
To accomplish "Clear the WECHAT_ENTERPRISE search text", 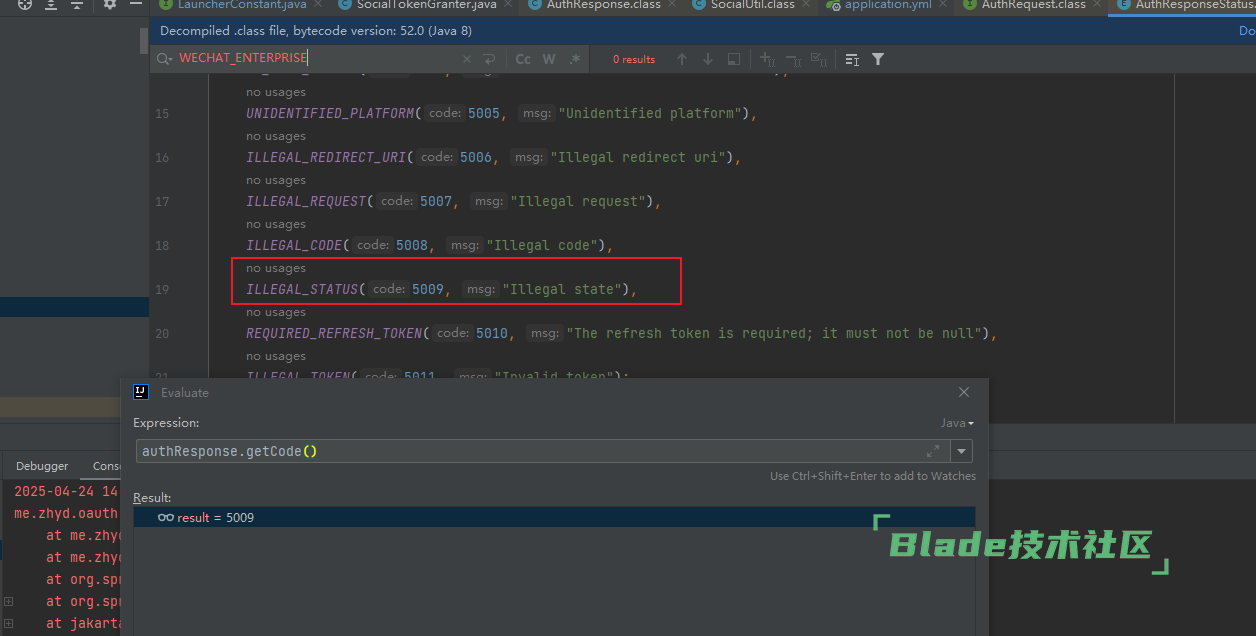I will 465,59.
